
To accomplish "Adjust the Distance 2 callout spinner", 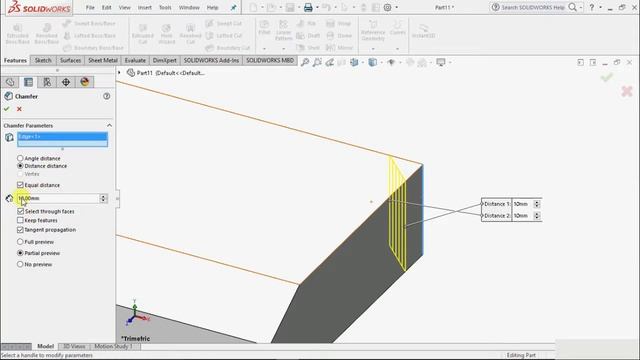I will pyautogui.click(x=537, y=216).
